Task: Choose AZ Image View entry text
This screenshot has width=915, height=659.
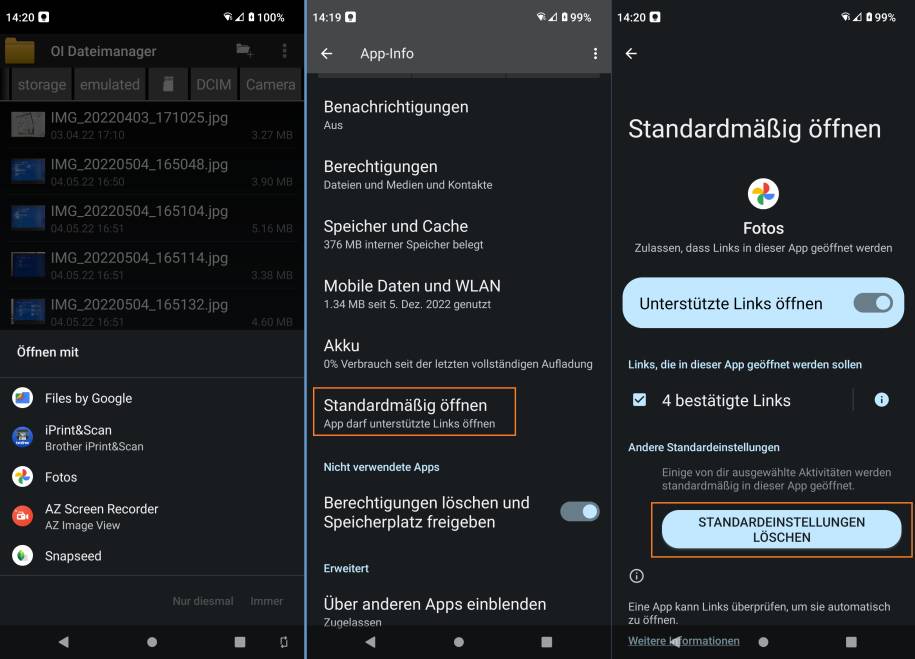Action: point(82,525)
